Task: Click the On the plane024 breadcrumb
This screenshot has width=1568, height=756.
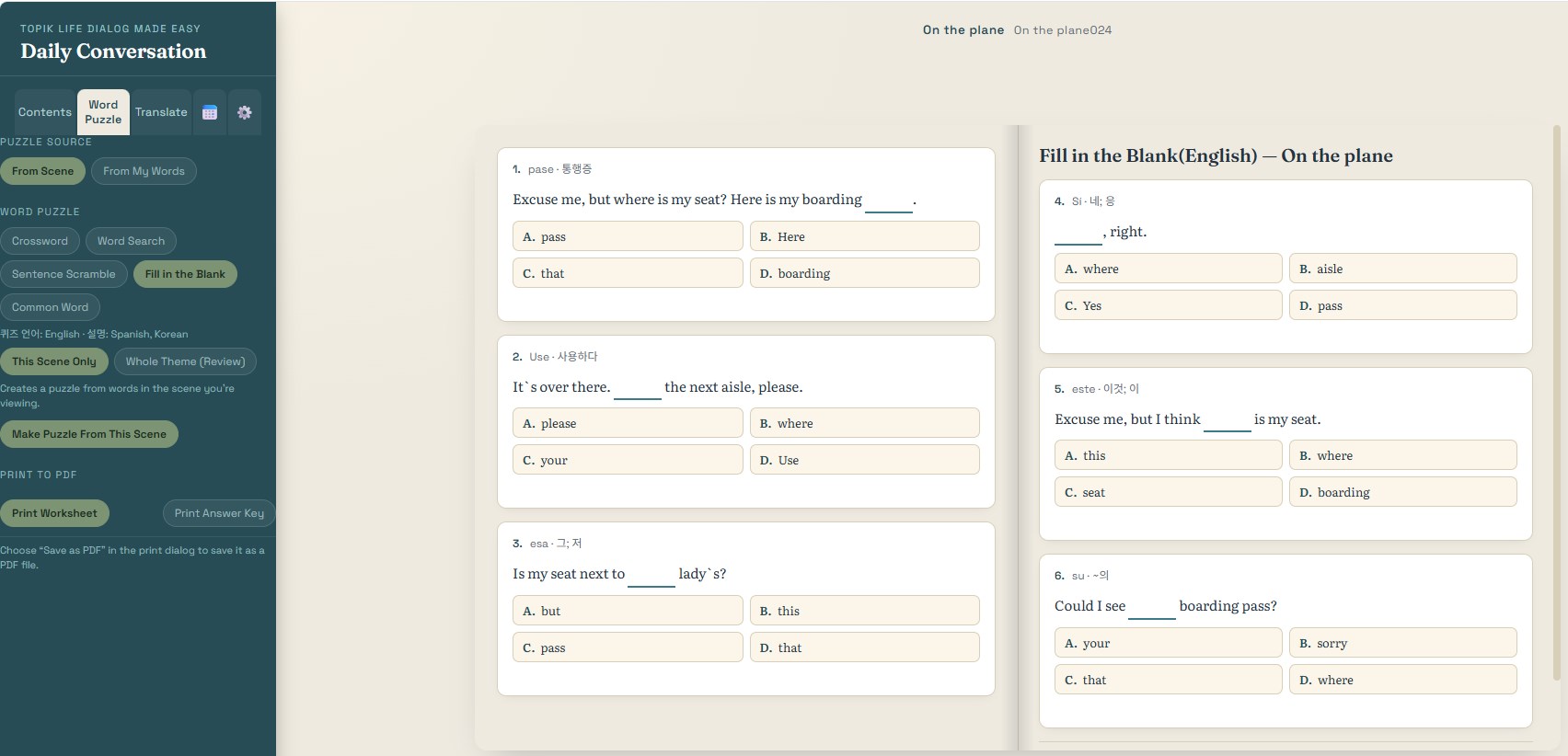Action: pos(1063,30)
